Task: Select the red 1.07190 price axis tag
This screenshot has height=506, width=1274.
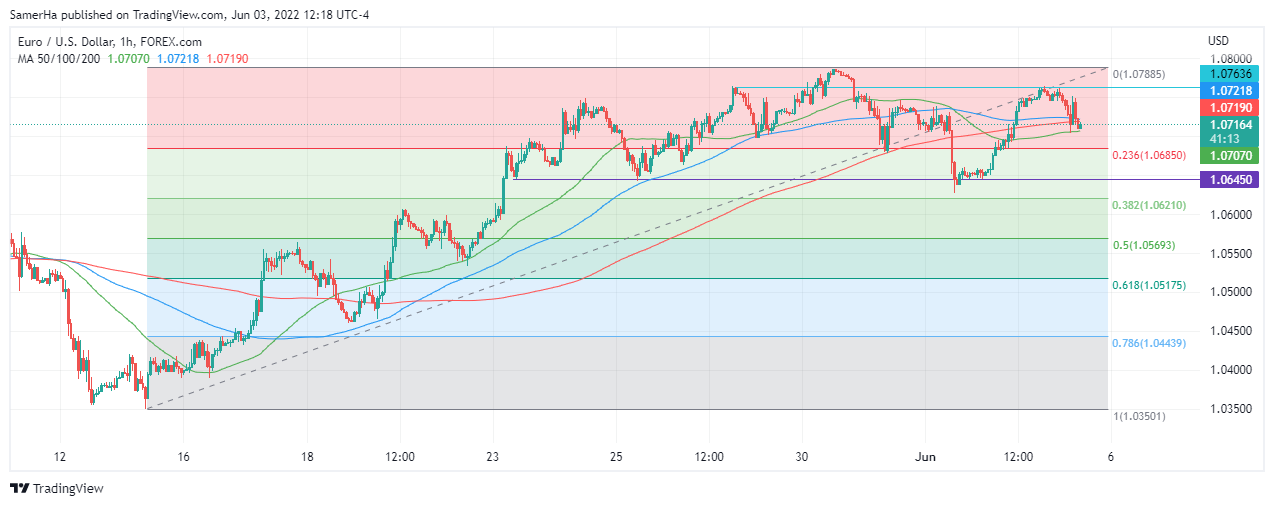Action: click(x=1232, y=107)
